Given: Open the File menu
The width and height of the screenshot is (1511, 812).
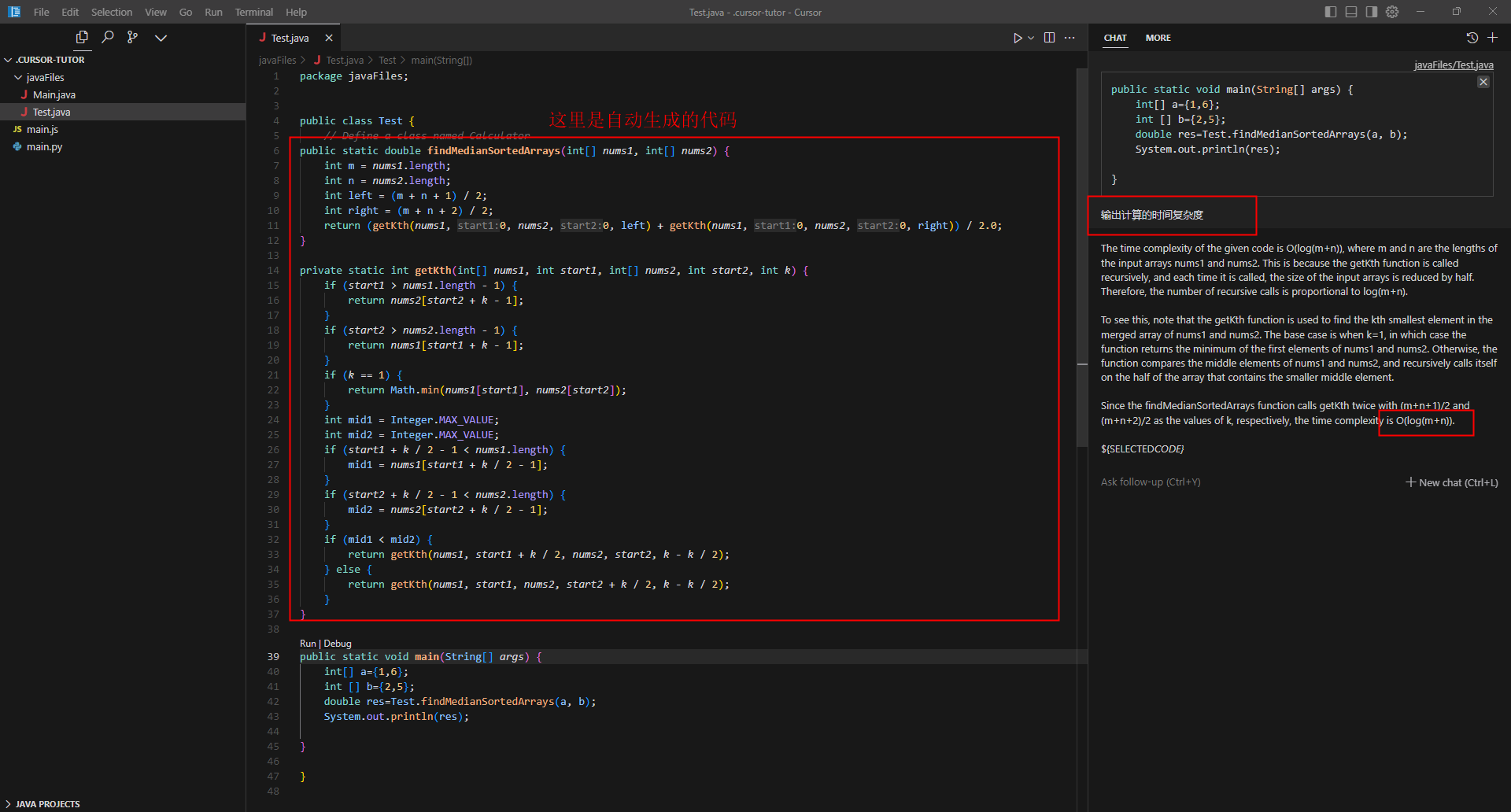Looking at the screenshot, I should pos(42,12).
